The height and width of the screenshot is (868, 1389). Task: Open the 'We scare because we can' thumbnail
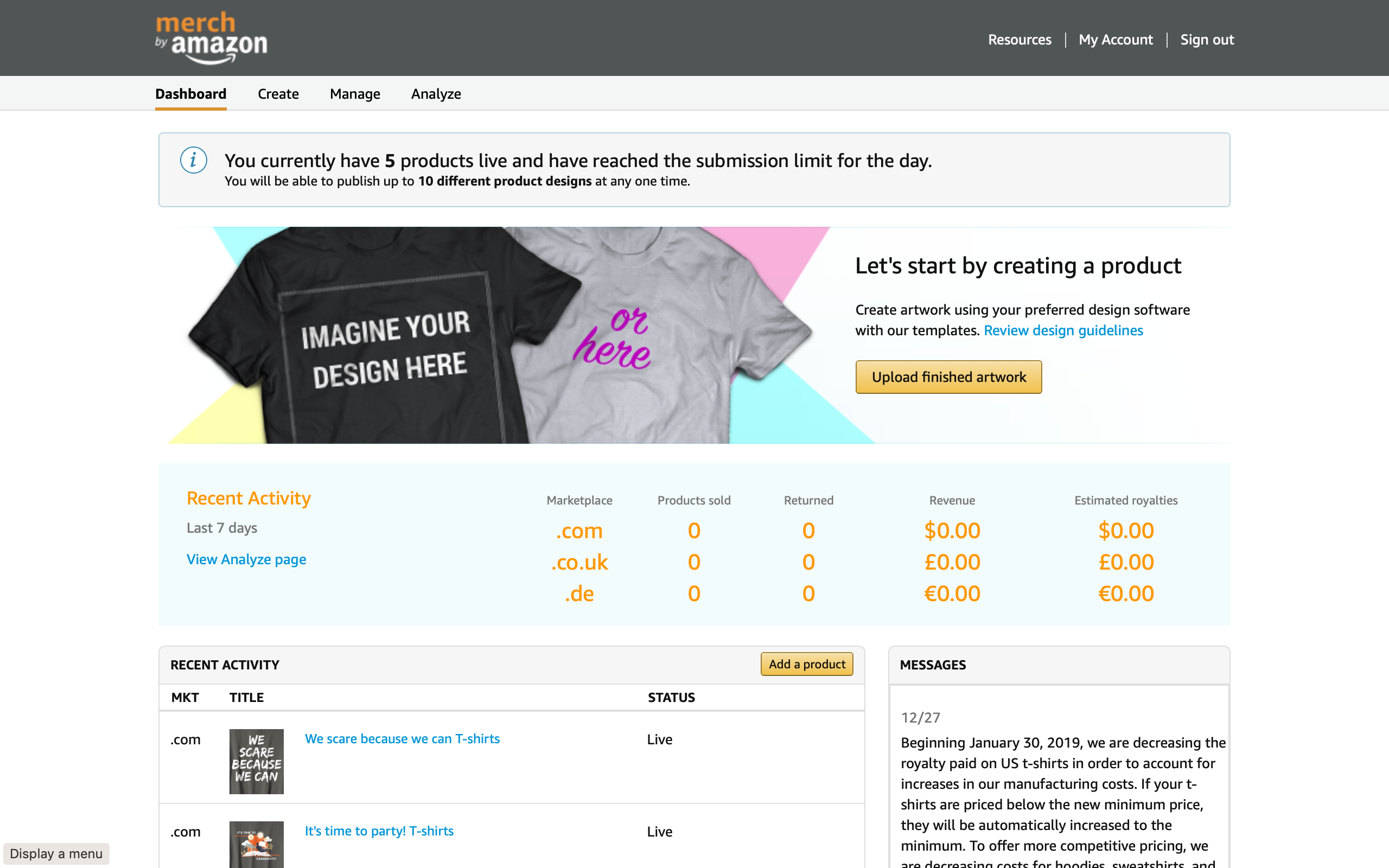tap(256, 761)
